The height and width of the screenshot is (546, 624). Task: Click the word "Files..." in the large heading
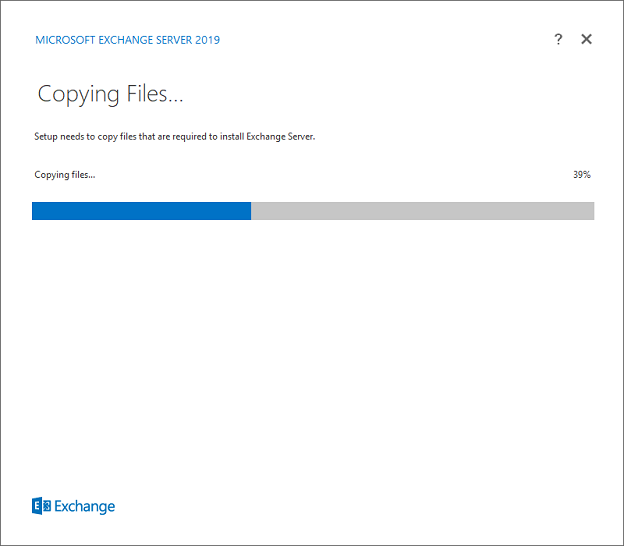click(x=152, y=95)
